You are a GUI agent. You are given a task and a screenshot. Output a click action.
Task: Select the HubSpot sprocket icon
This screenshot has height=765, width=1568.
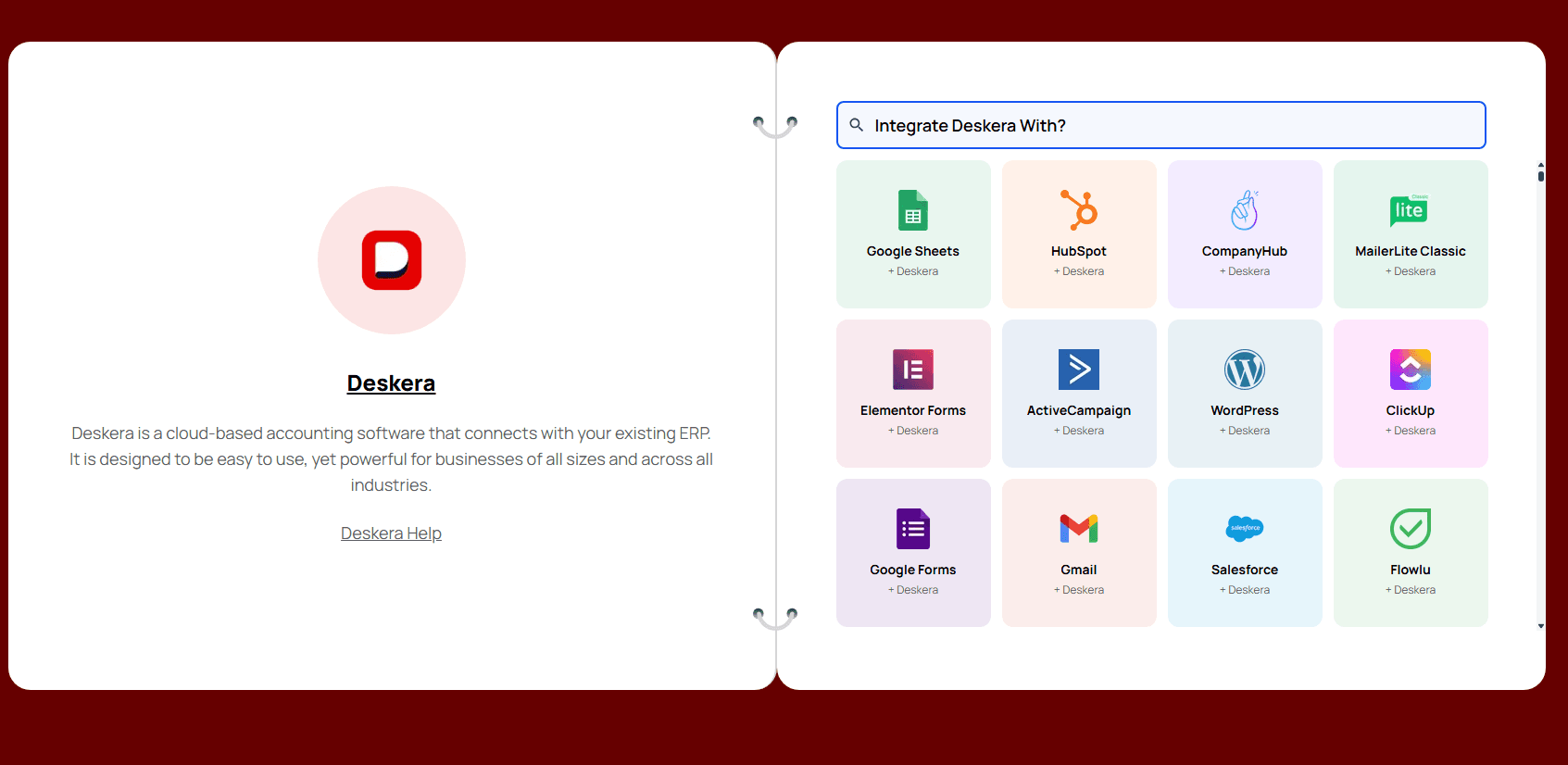[1079, 210]
